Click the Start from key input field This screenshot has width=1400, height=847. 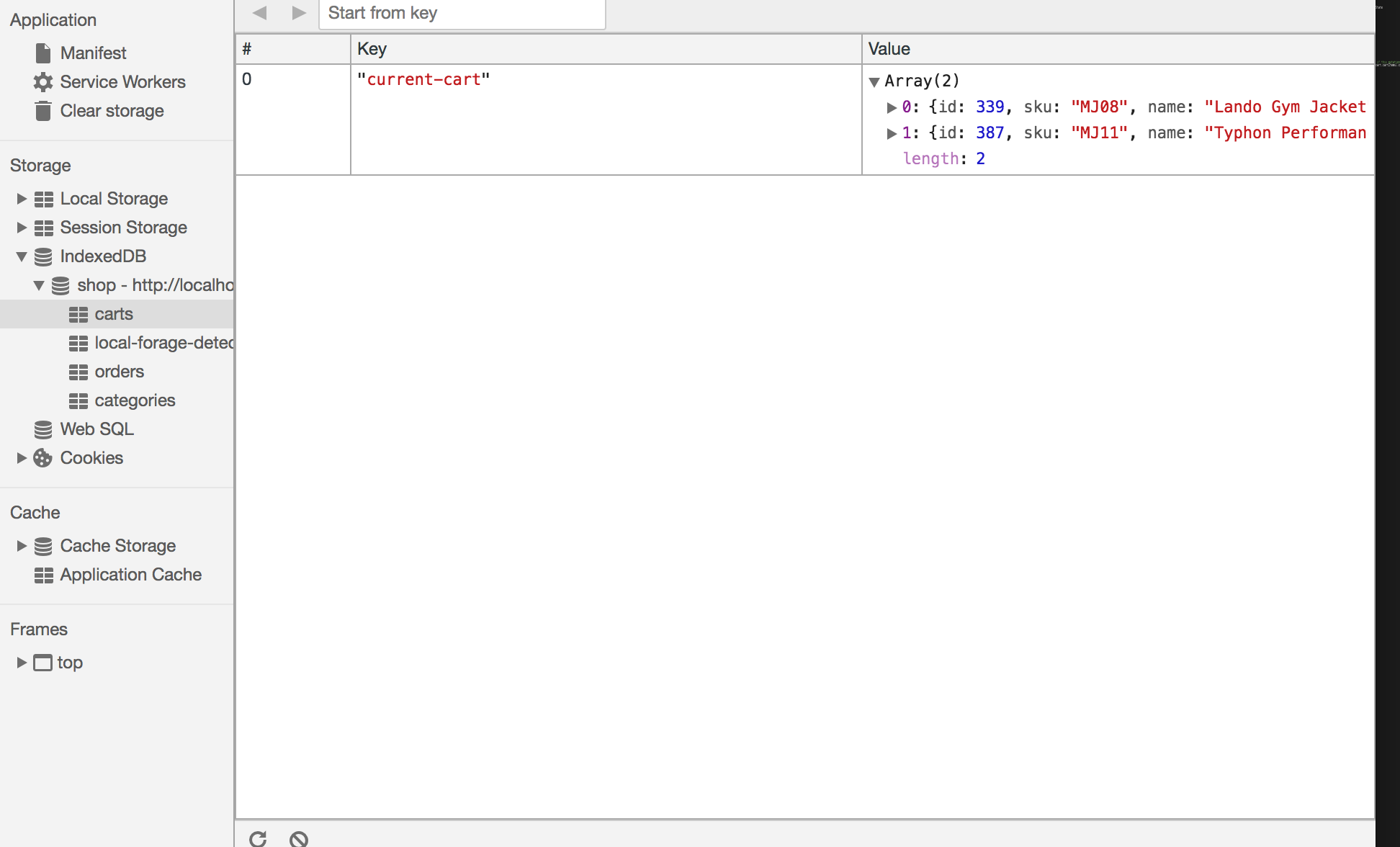pyautogui.click(x=462, y=14)
